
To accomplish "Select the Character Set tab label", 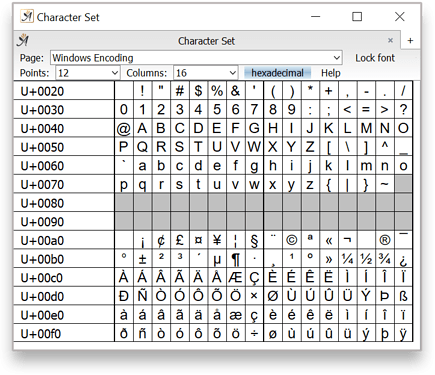I will coord(206,41).
